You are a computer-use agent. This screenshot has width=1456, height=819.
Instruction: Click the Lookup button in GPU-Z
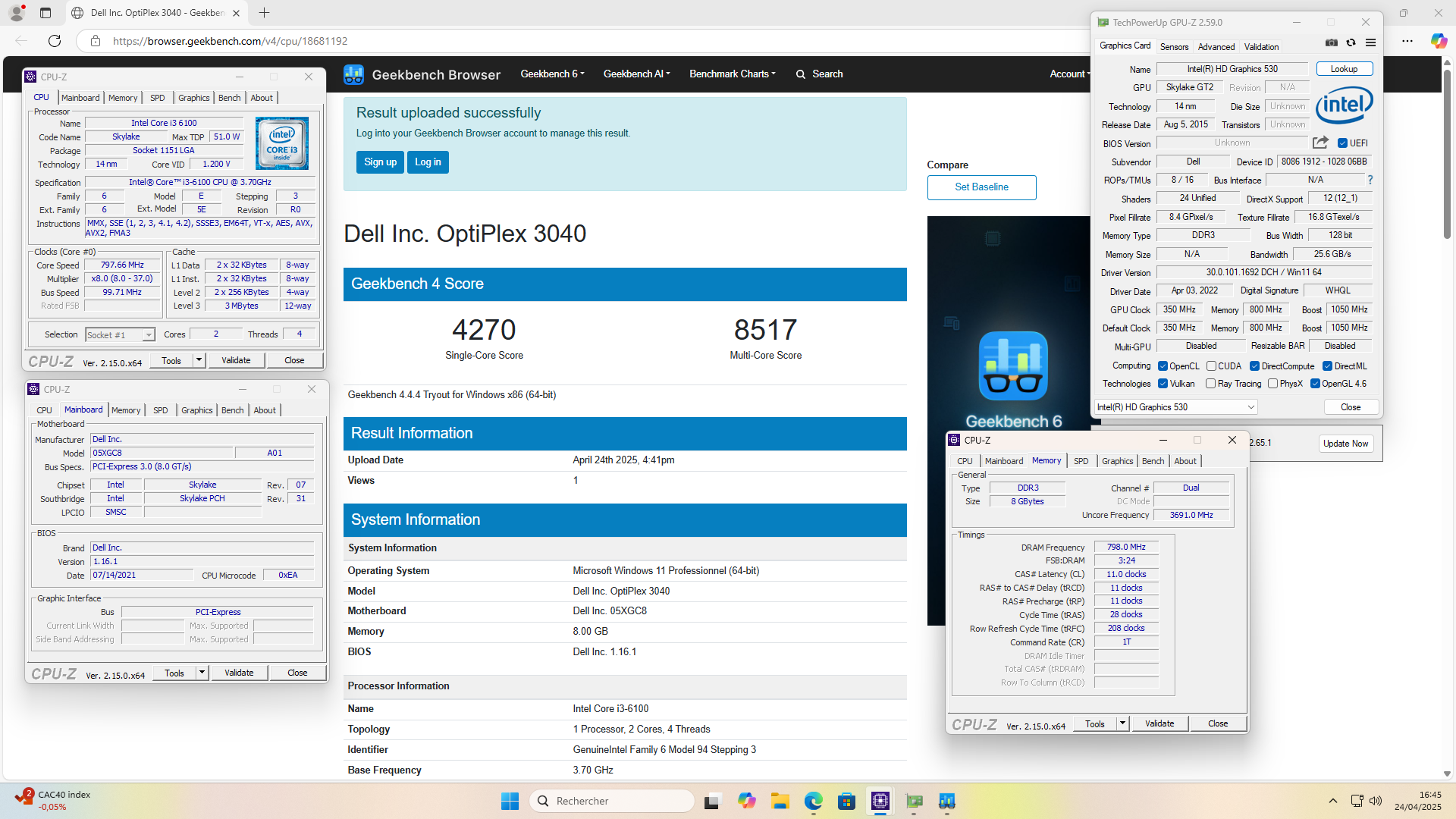[x=1344, y=69]
